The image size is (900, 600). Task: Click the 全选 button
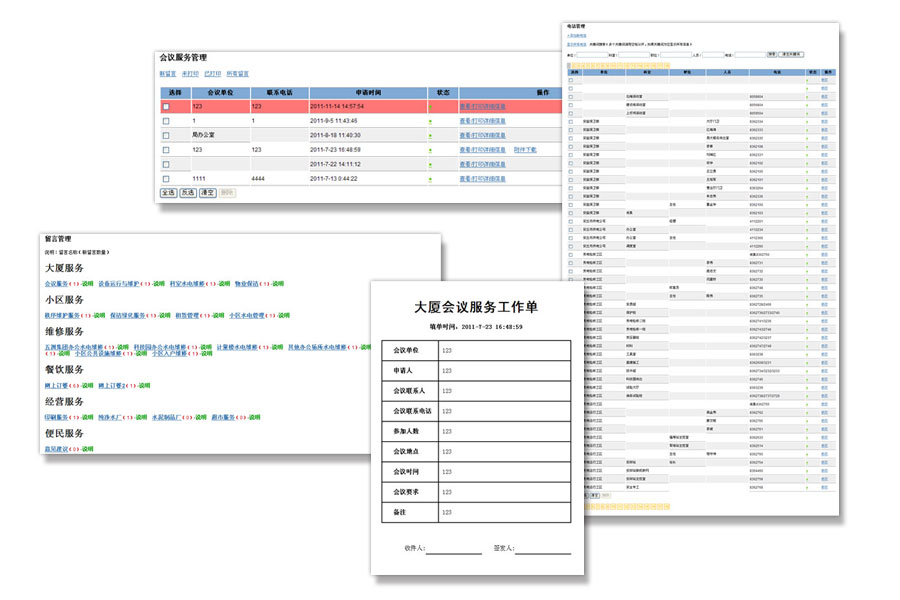[168, 193]
